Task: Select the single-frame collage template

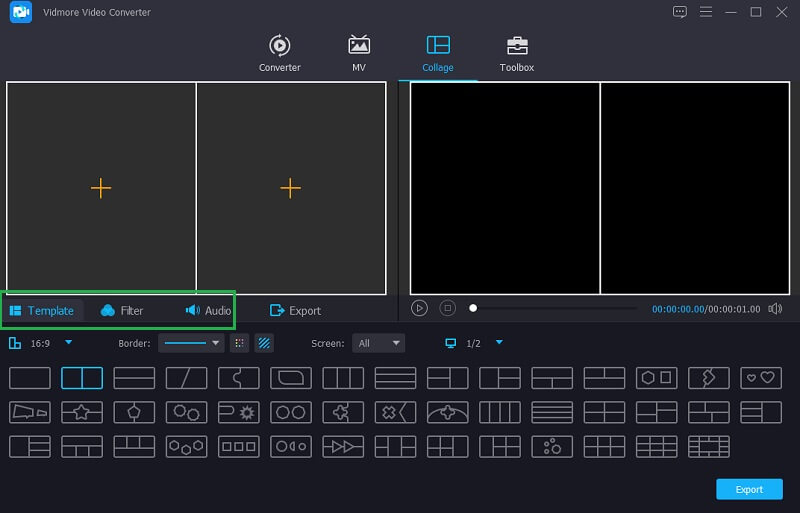Action: [x=30, y=378]
